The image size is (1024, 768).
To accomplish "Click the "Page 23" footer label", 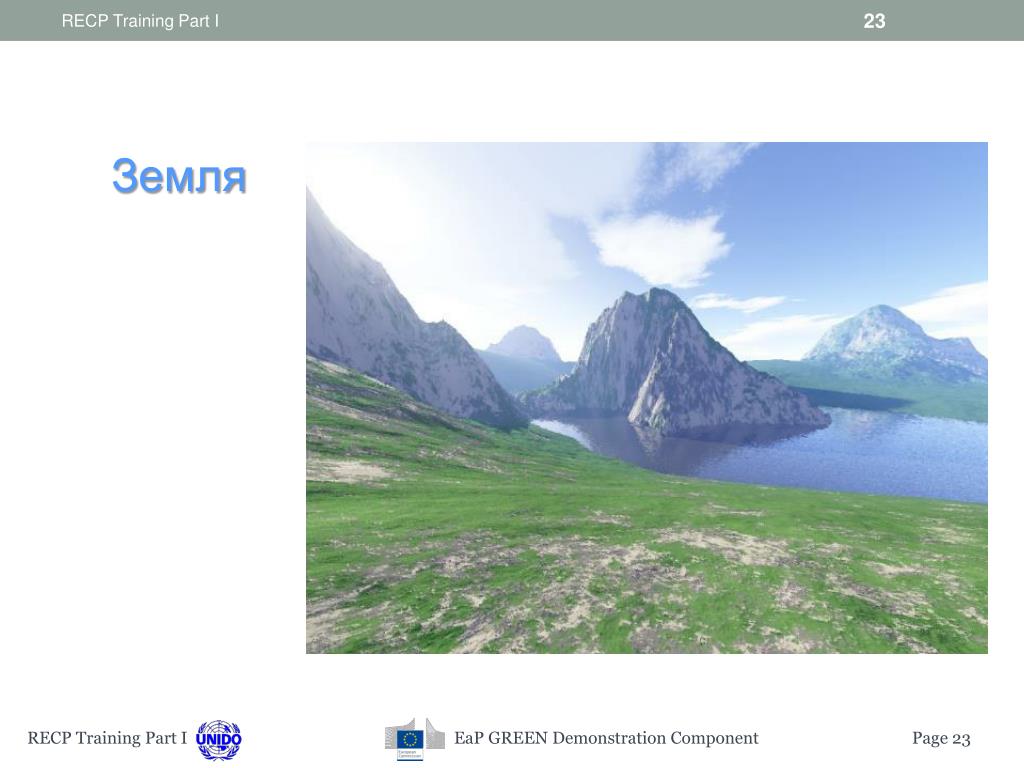I will [941, 739].
